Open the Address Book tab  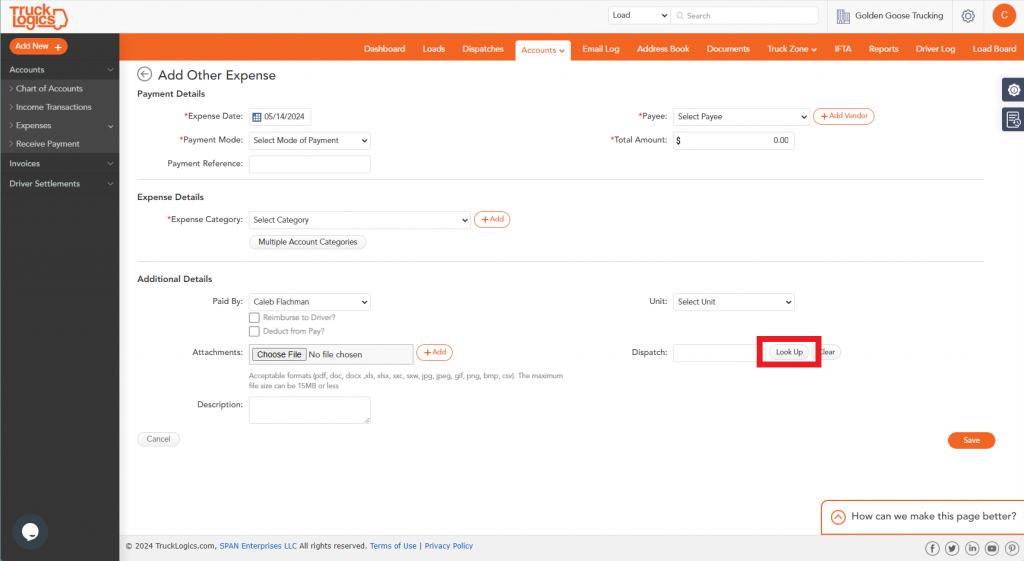663,49
